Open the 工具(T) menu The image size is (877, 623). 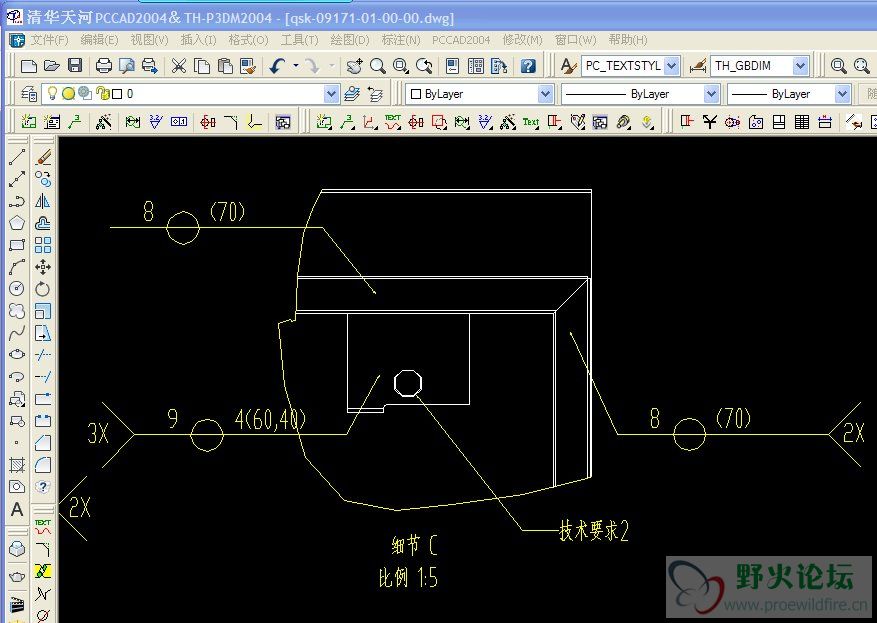click(x=299, y=40)
